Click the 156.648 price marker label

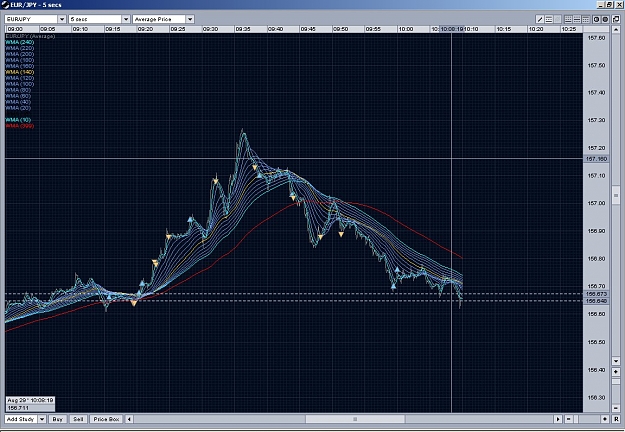pos(596,301)
